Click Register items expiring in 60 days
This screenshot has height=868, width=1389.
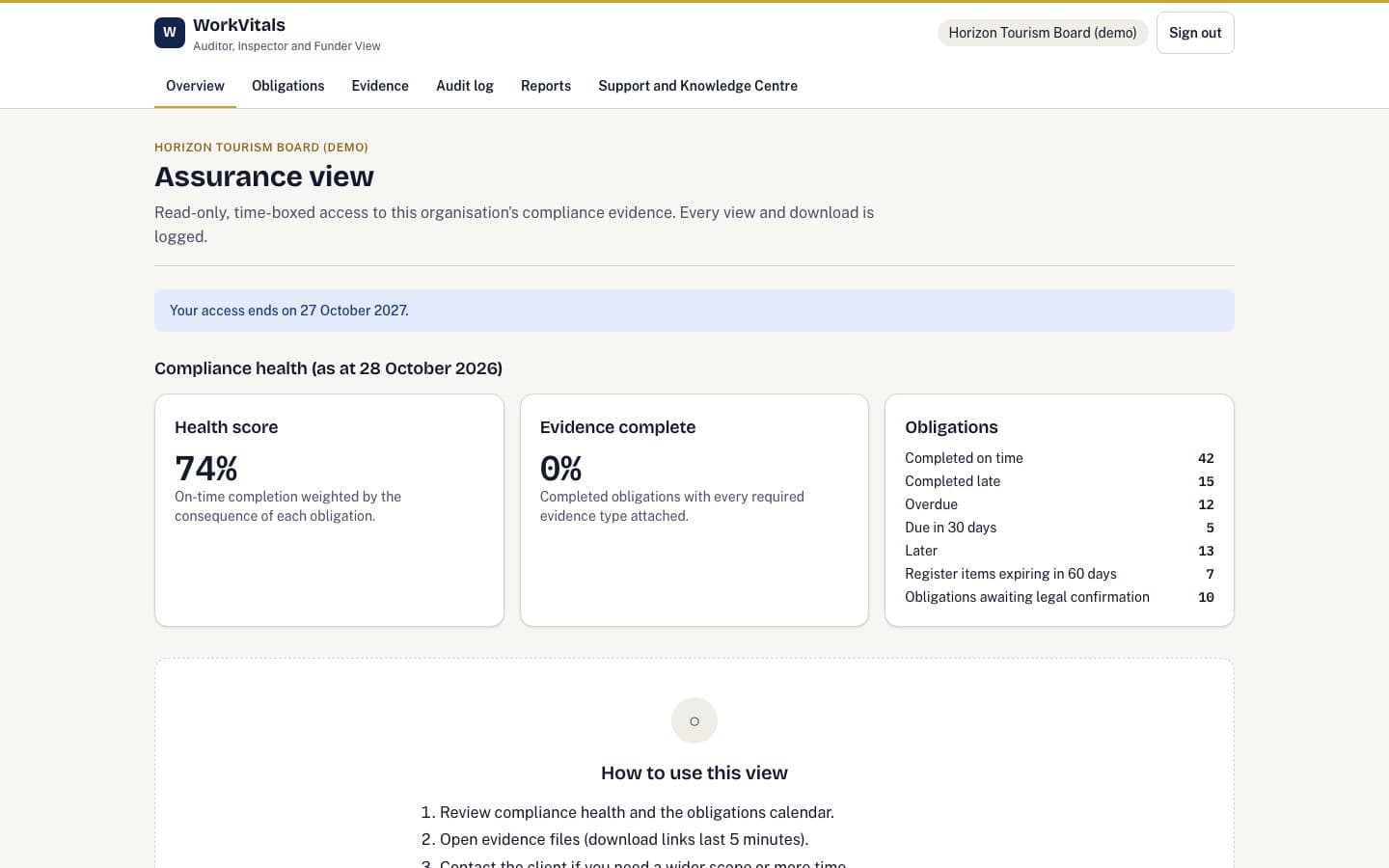pyautogui.click(x=1059, y=574)
